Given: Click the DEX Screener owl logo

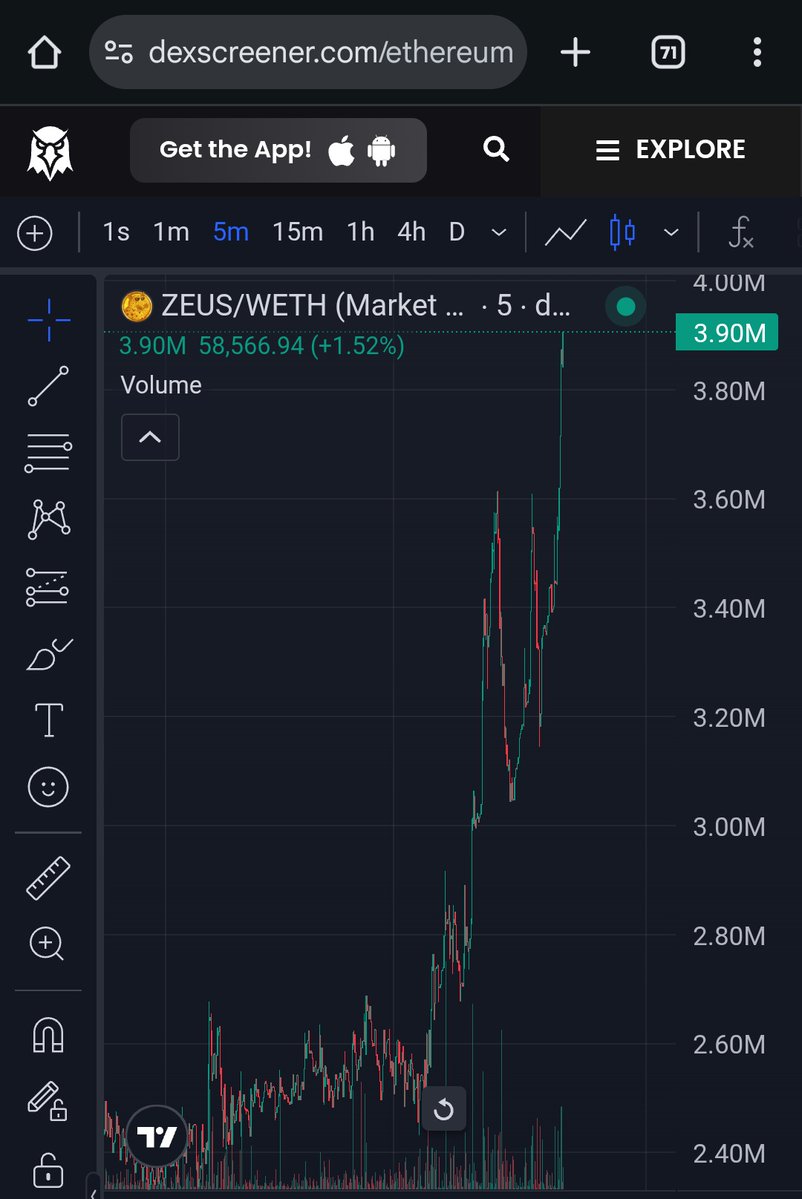Looking at the screenshot, I should click(50, 152).
